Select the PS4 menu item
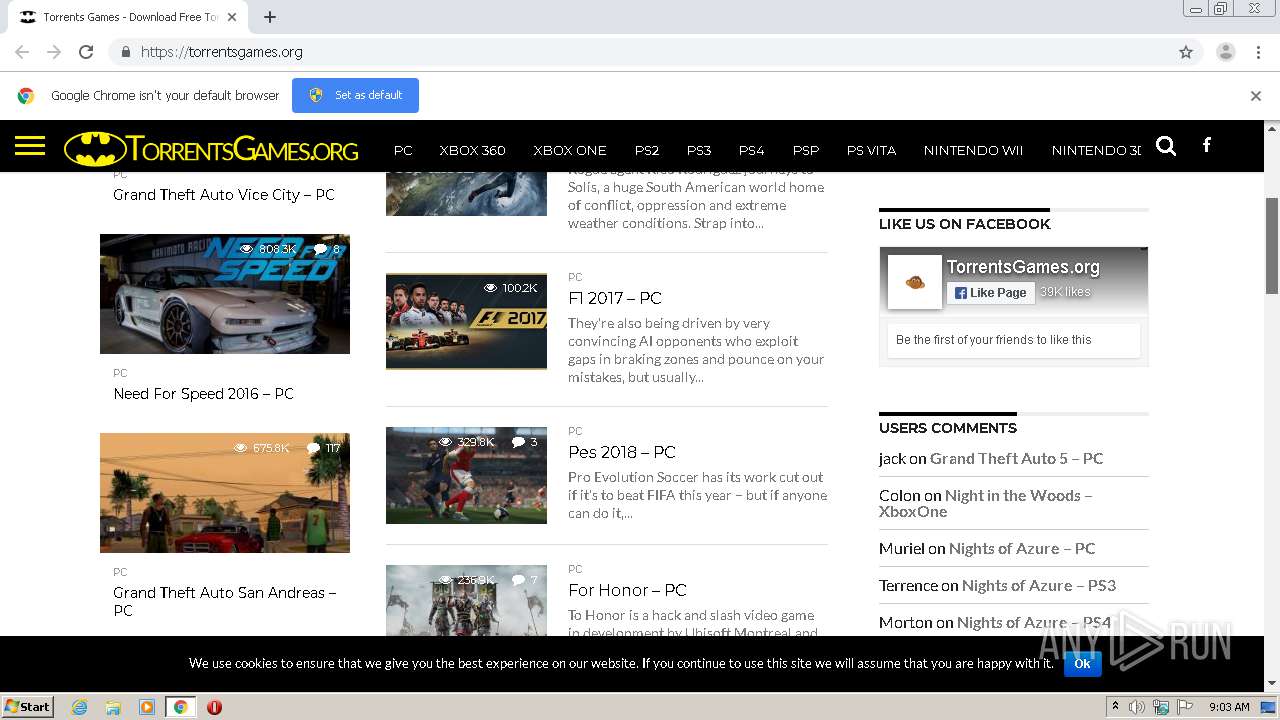The image size is (1280, 720). pyautogui.click(x=751, y=150)
